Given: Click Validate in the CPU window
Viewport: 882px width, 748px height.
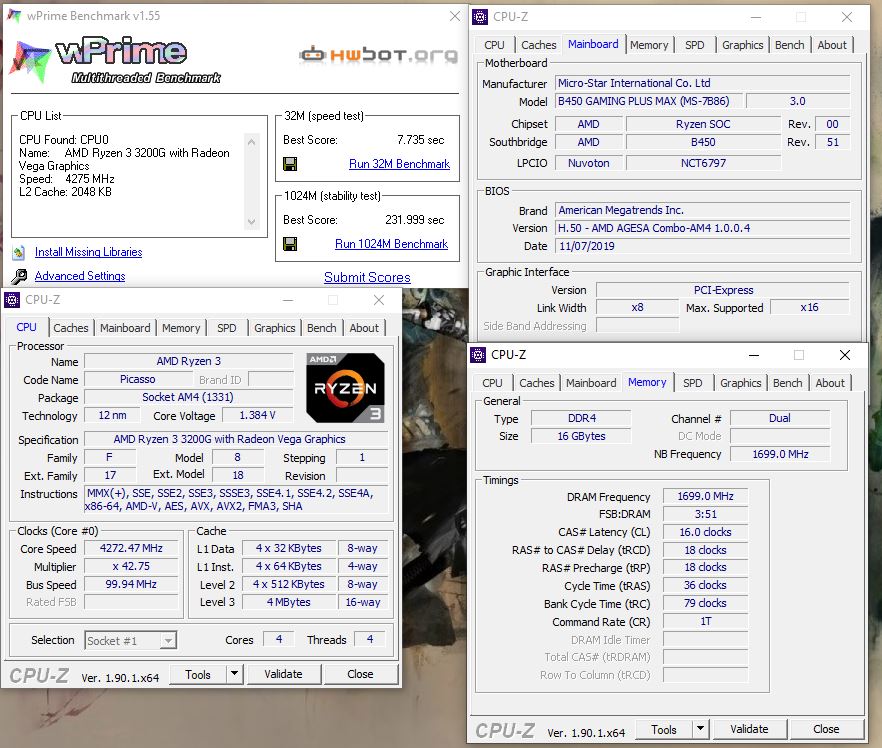Looking at the screenshot, I should pyautogui.click(x=284, y=674).
